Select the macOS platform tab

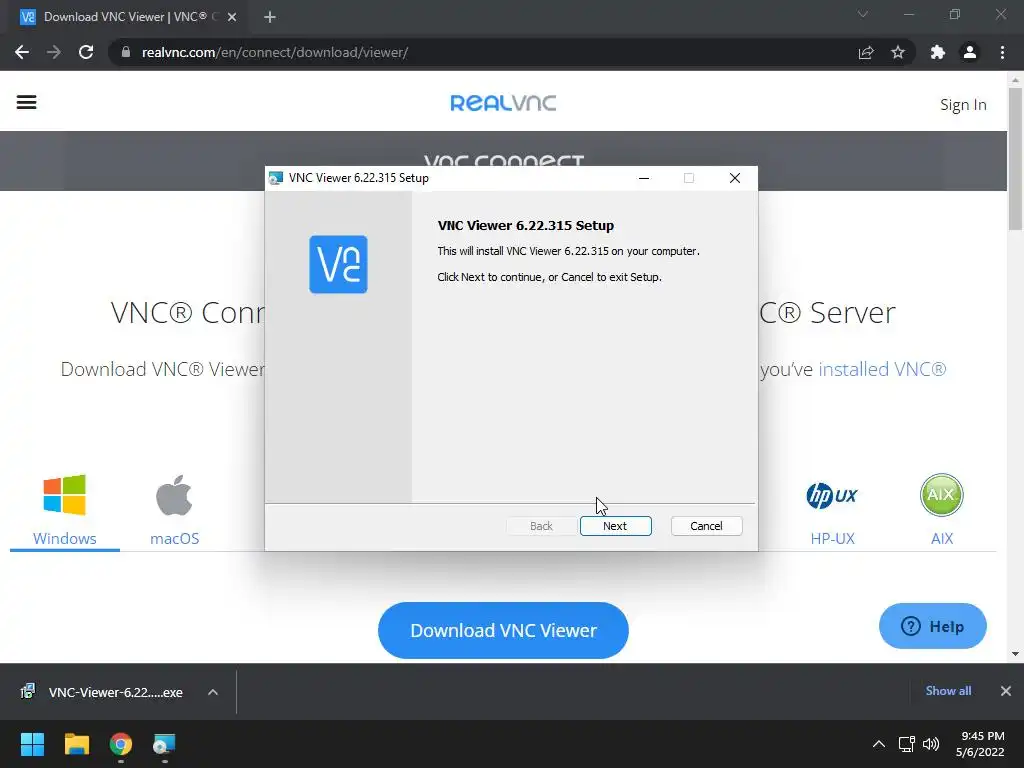174,511
